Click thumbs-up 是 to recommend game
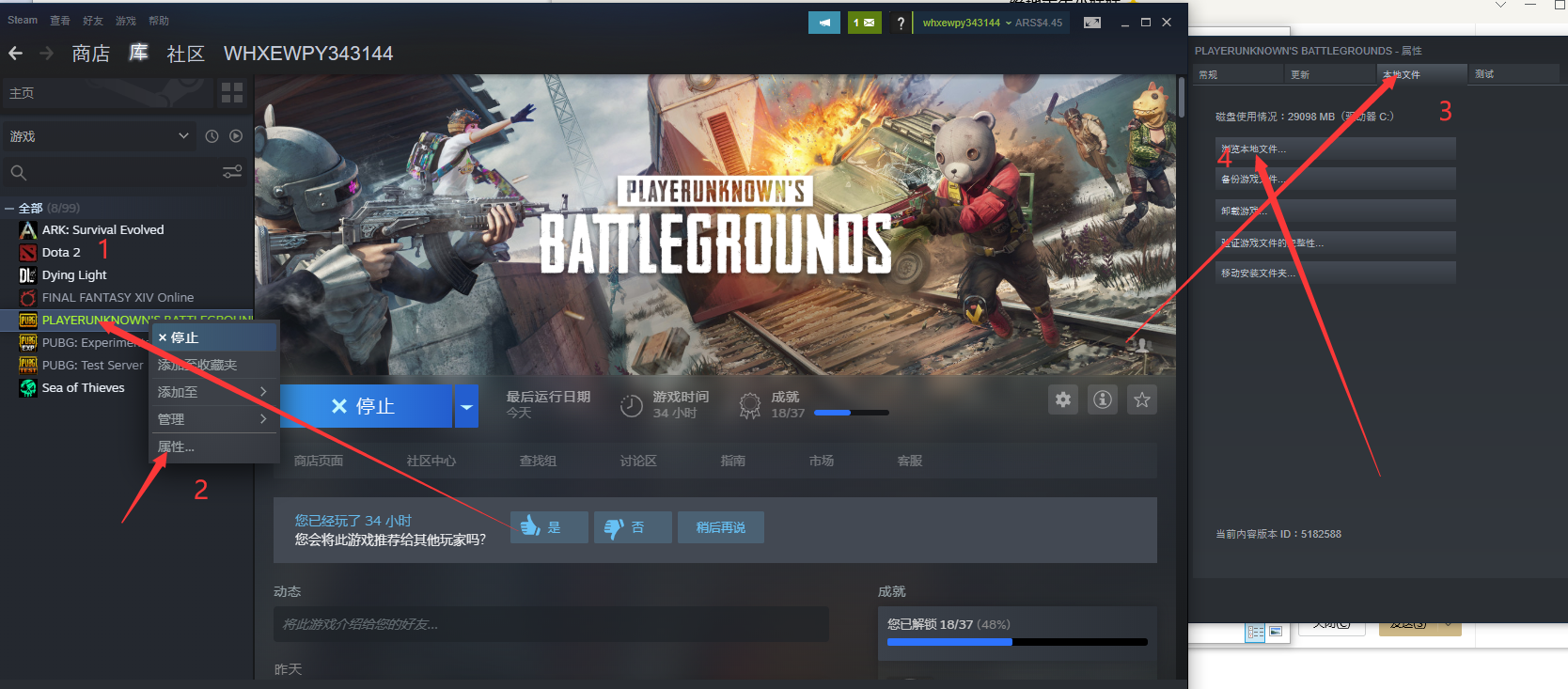Viewport: 1568px width, 689px height. click(549, 527)
